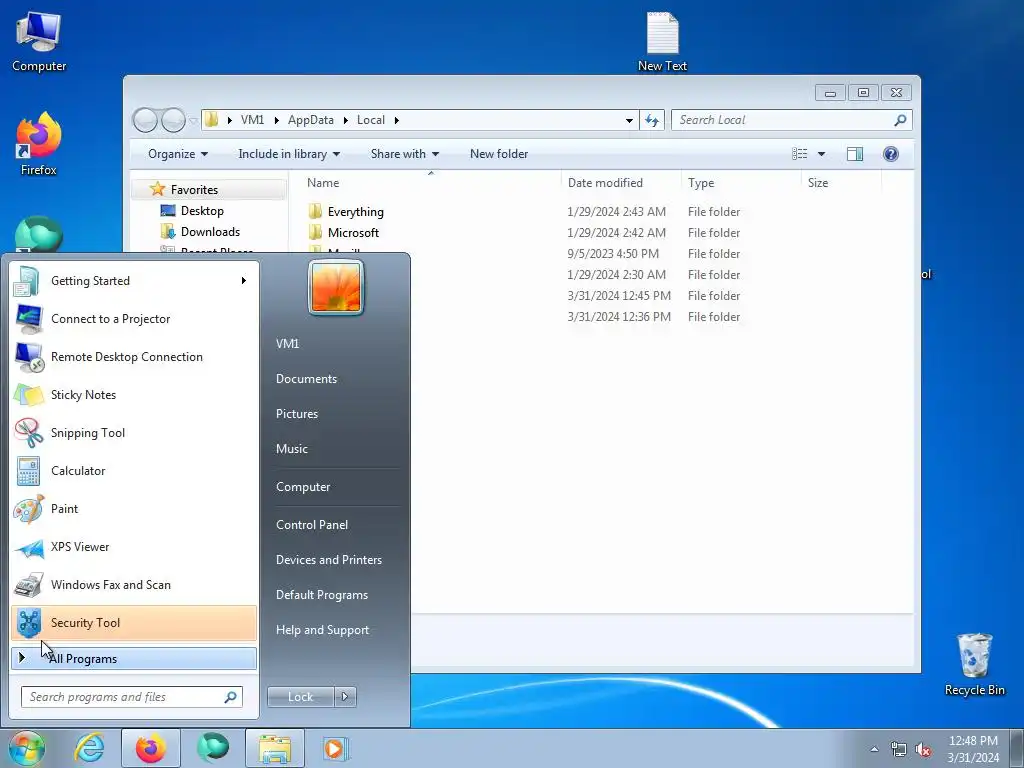Open Include in library dropdown
This screenshot has width=1024, height=768.
pos(289,153)
